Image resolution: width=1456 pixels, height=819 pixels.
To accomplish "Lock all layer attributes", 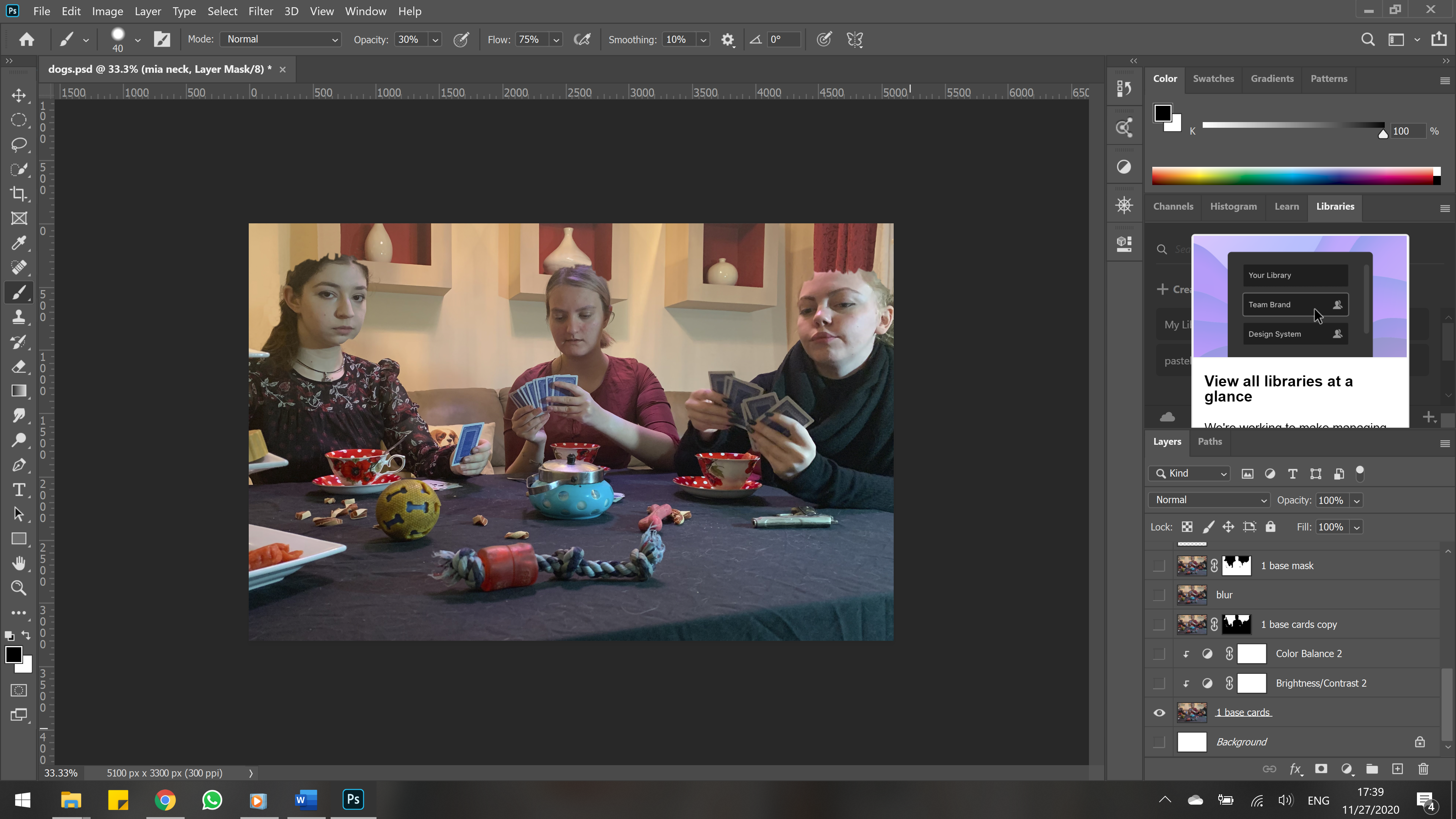I will point(1271,527).
